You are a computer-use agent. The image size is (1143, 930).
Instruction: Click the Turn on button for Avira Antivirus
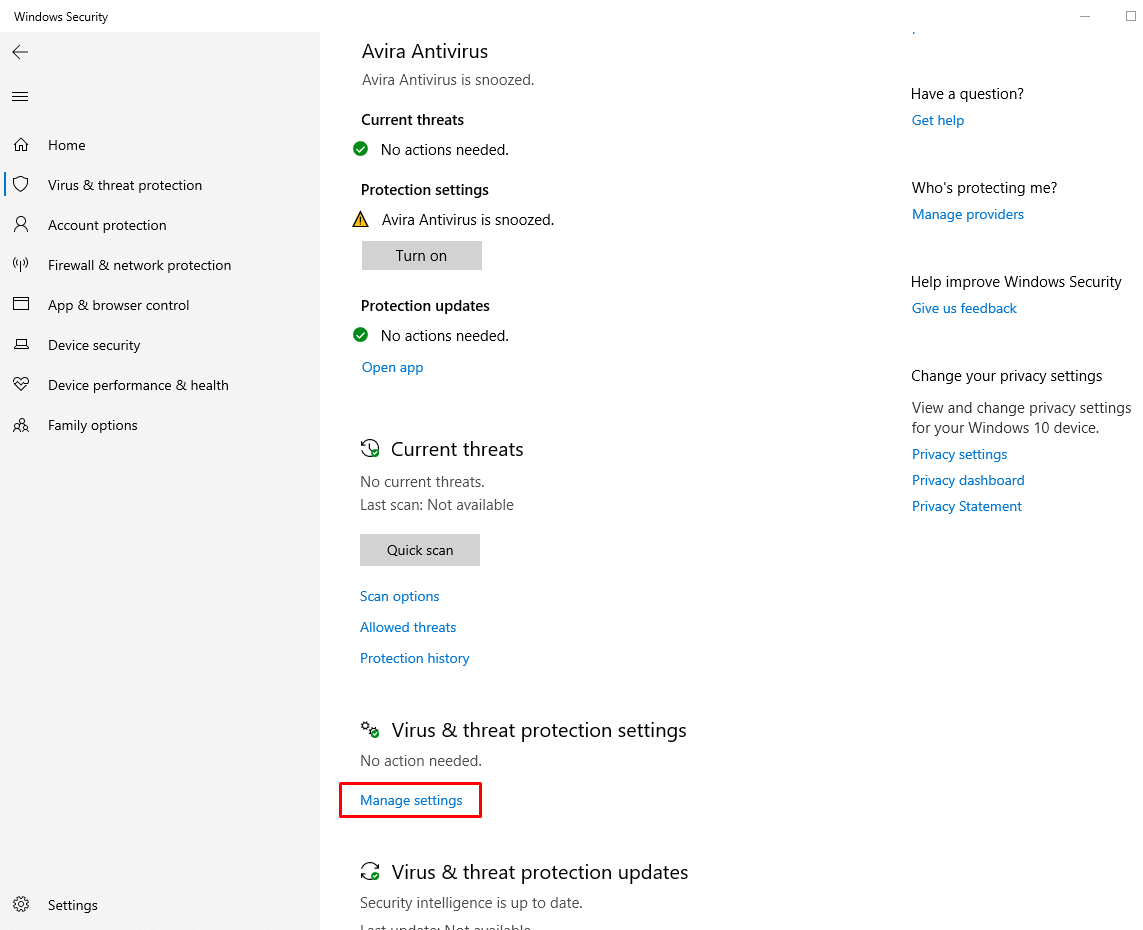421,255
